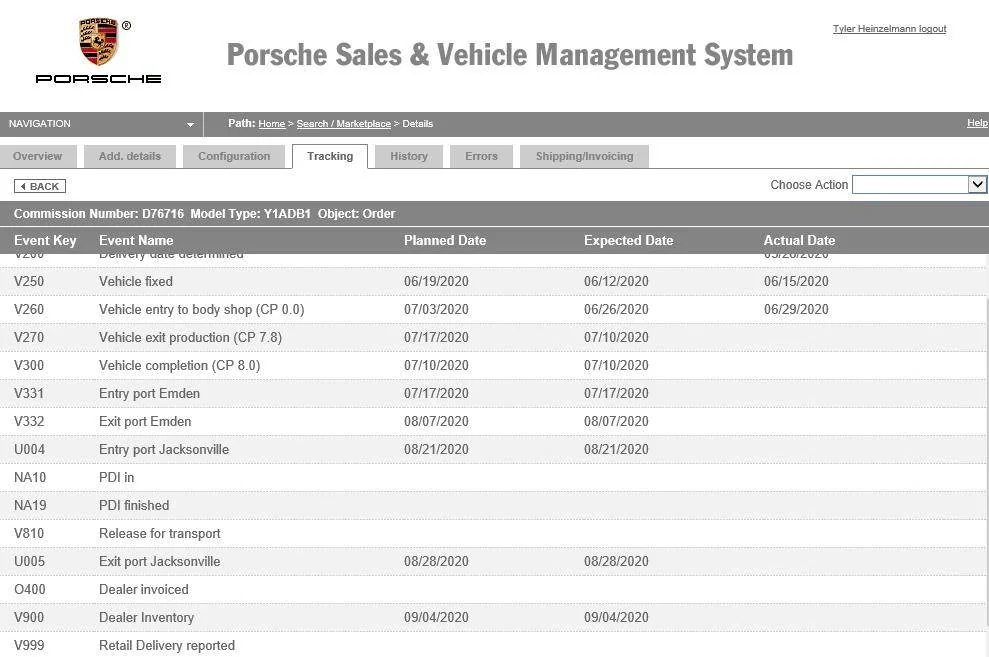This screenshot has width=989, height=657.
Task: Click expected date 06/26/2020
Action: [616, 310]
